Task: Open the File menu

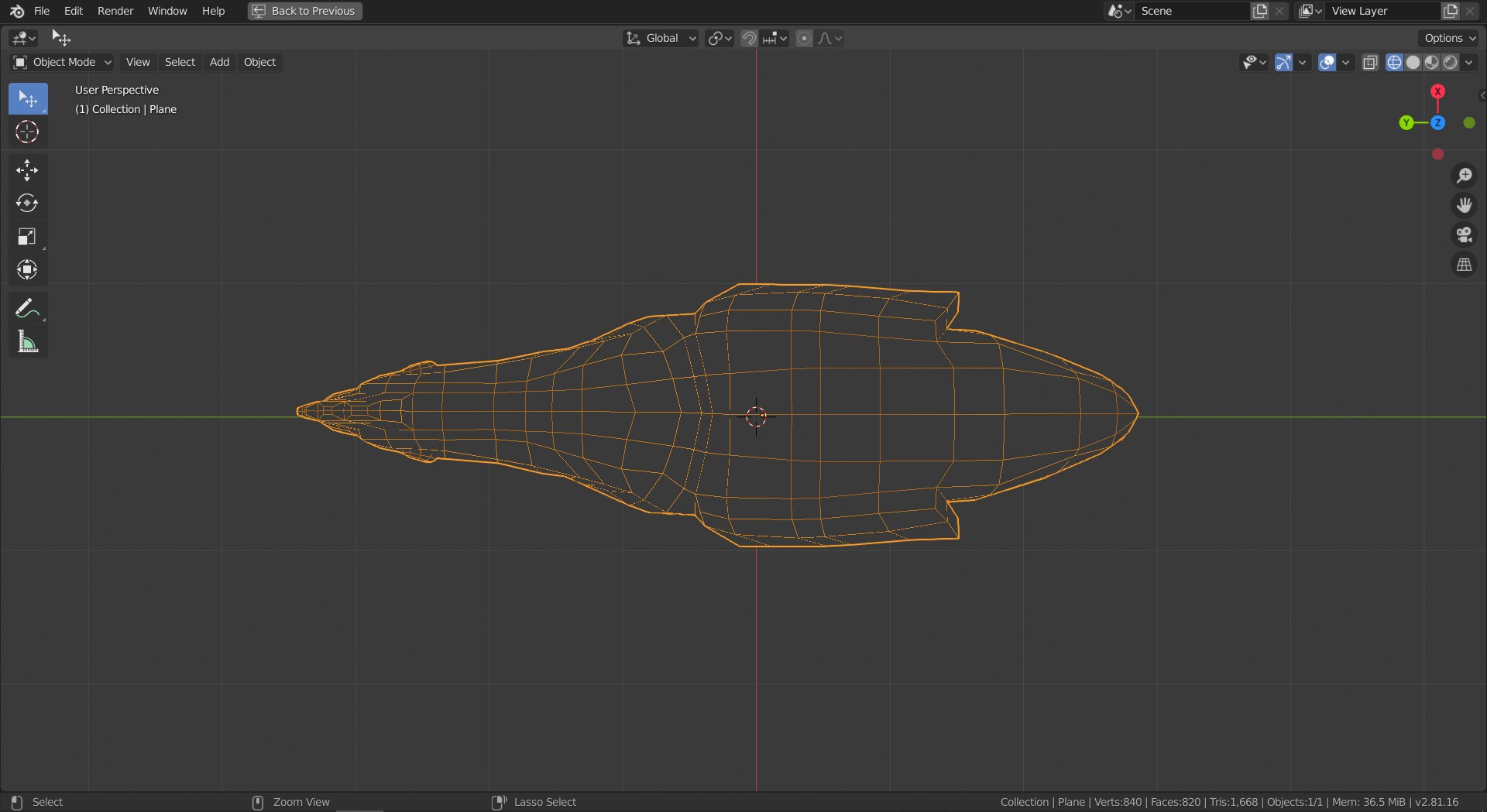Action: pos(42,11)
